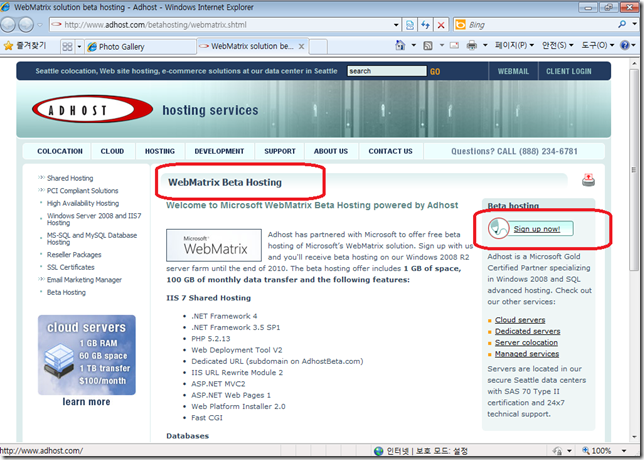Open the 안전(S) menu
The height and width of the screenshot is (460, 644).
(557, 45)
